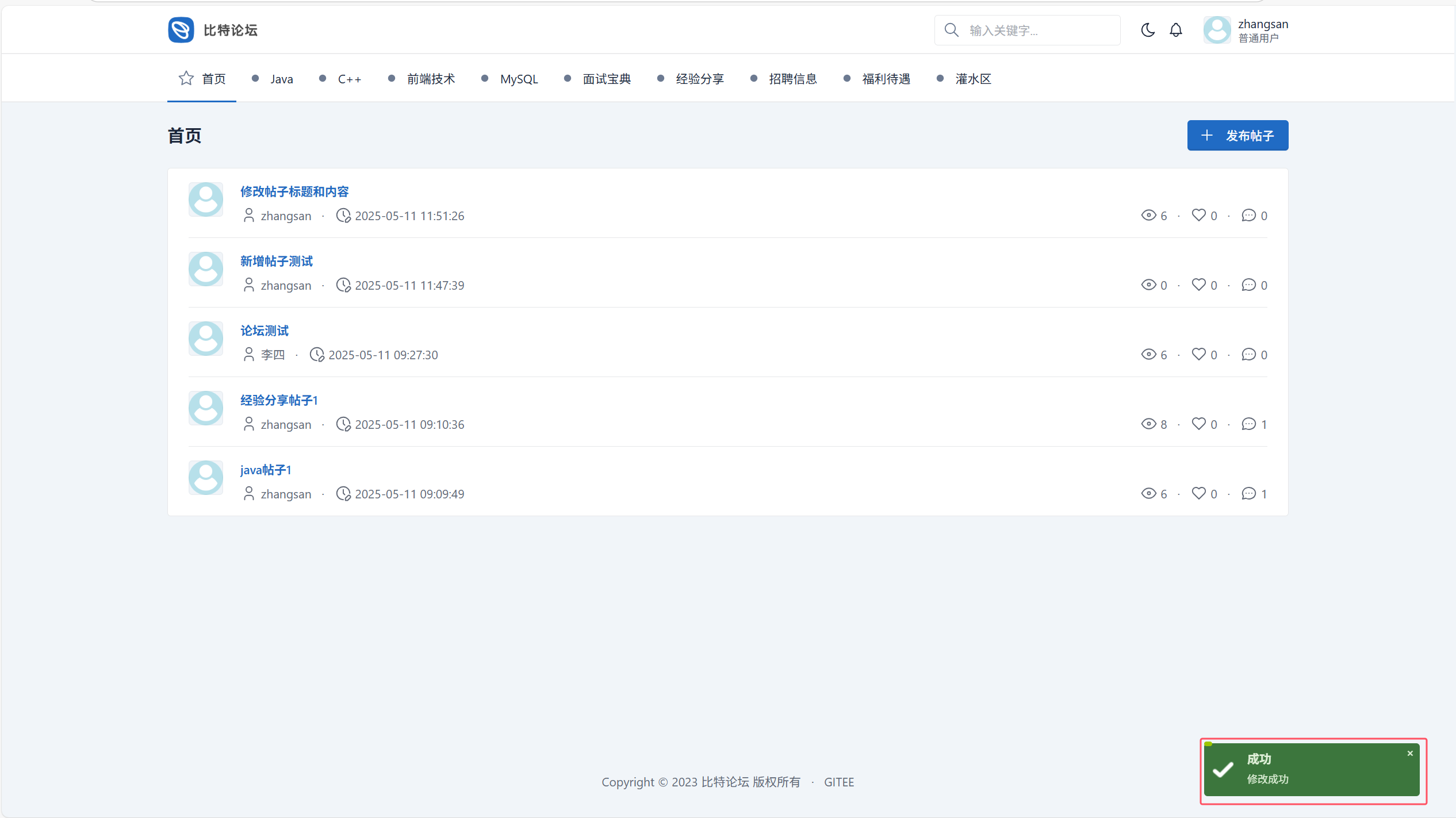Click checkmark icon in success toast

[x=1223, y=769]
